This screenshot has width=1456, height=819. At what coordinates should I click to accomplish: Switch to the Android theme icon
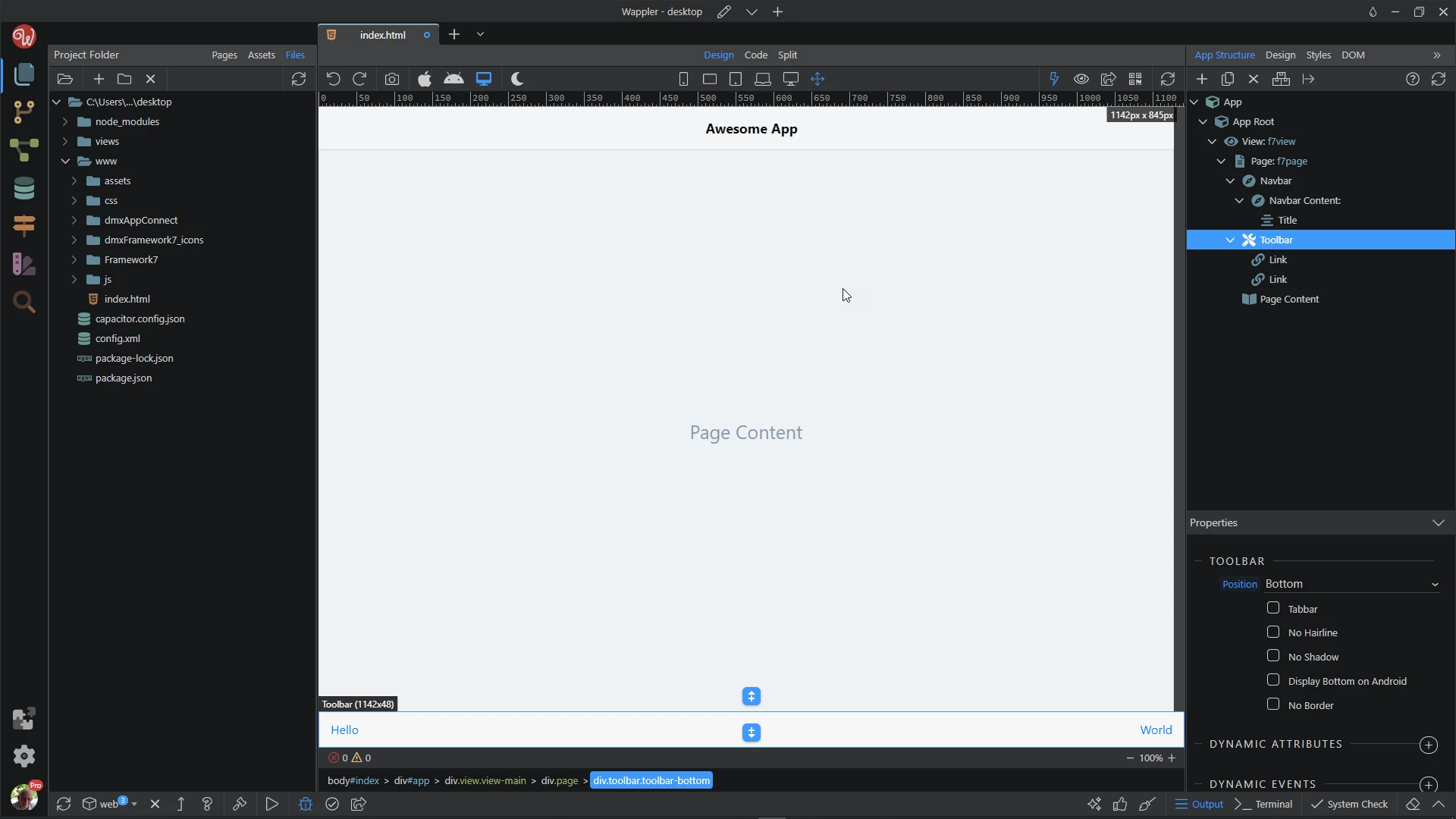[453, 79]
